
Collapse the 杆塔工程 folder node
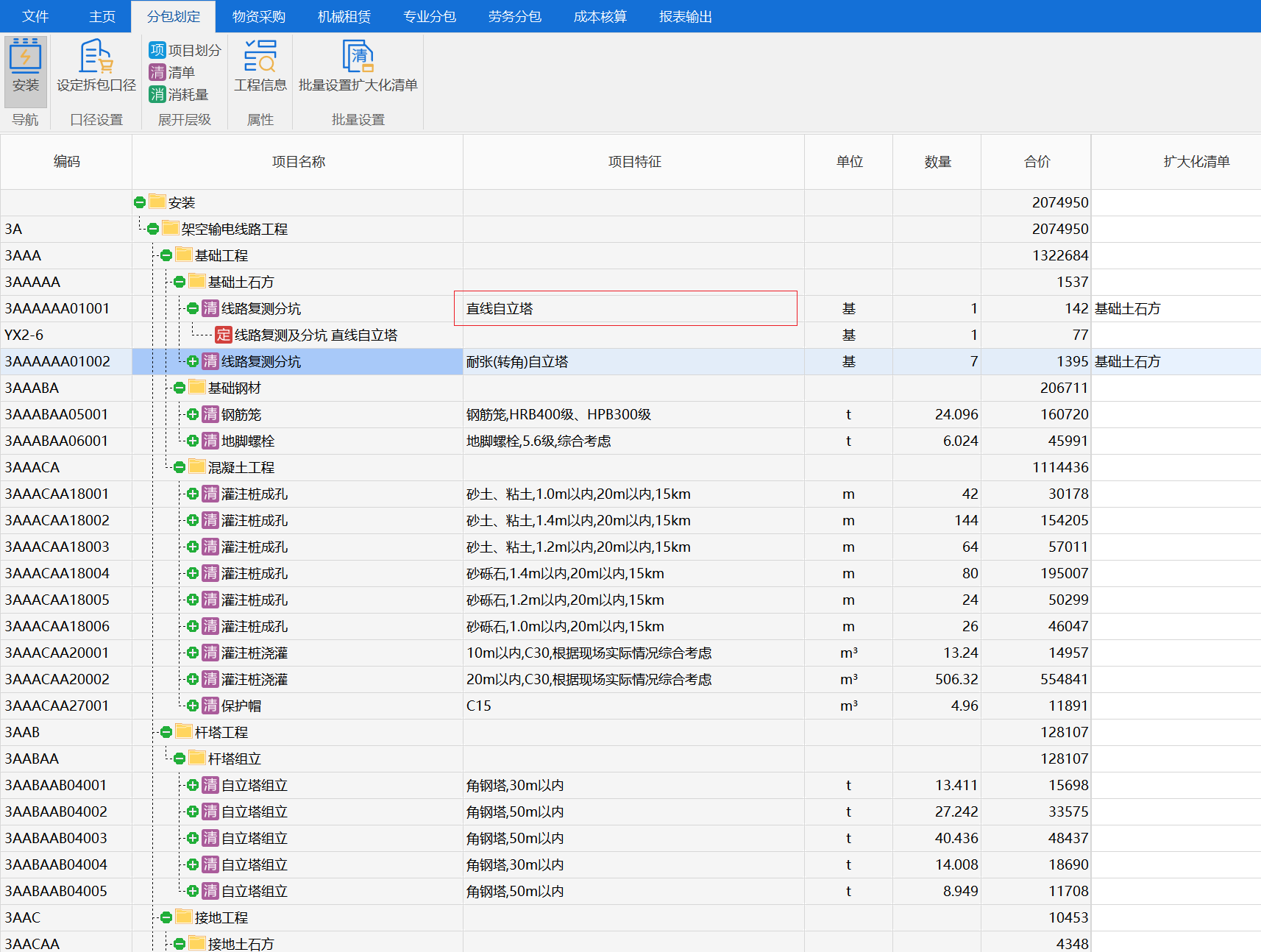pos(166,732)
